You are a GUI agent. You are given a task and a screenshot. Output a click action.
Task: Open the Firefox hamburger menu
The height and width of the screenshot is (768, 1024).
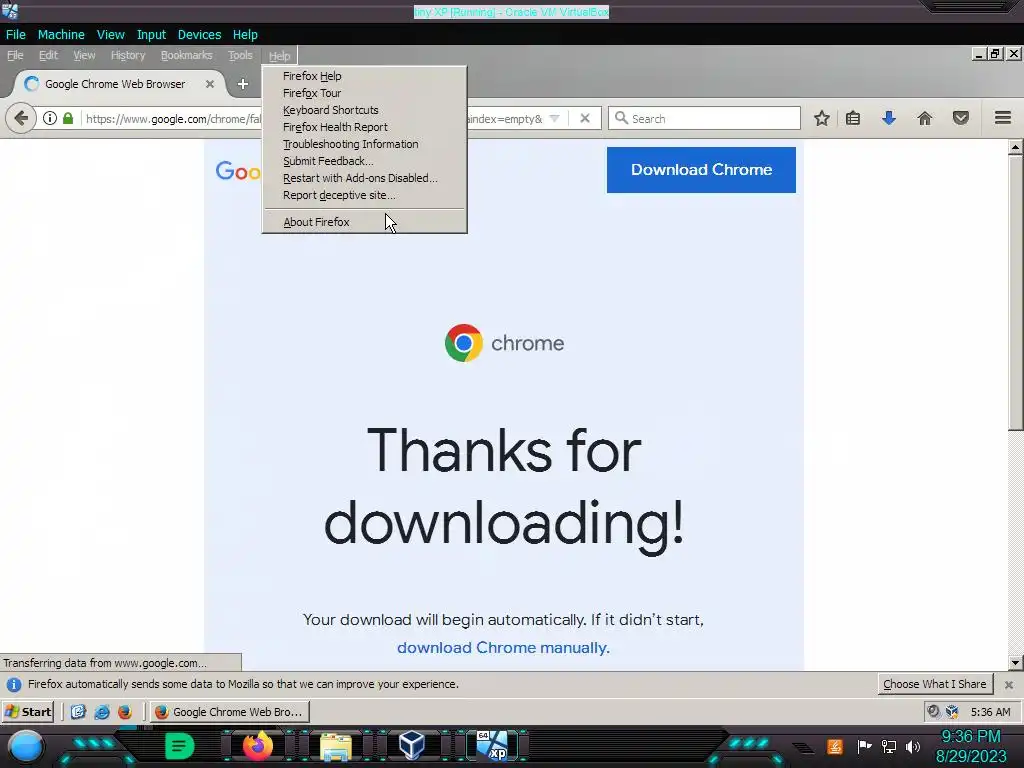coord(1003,118)
